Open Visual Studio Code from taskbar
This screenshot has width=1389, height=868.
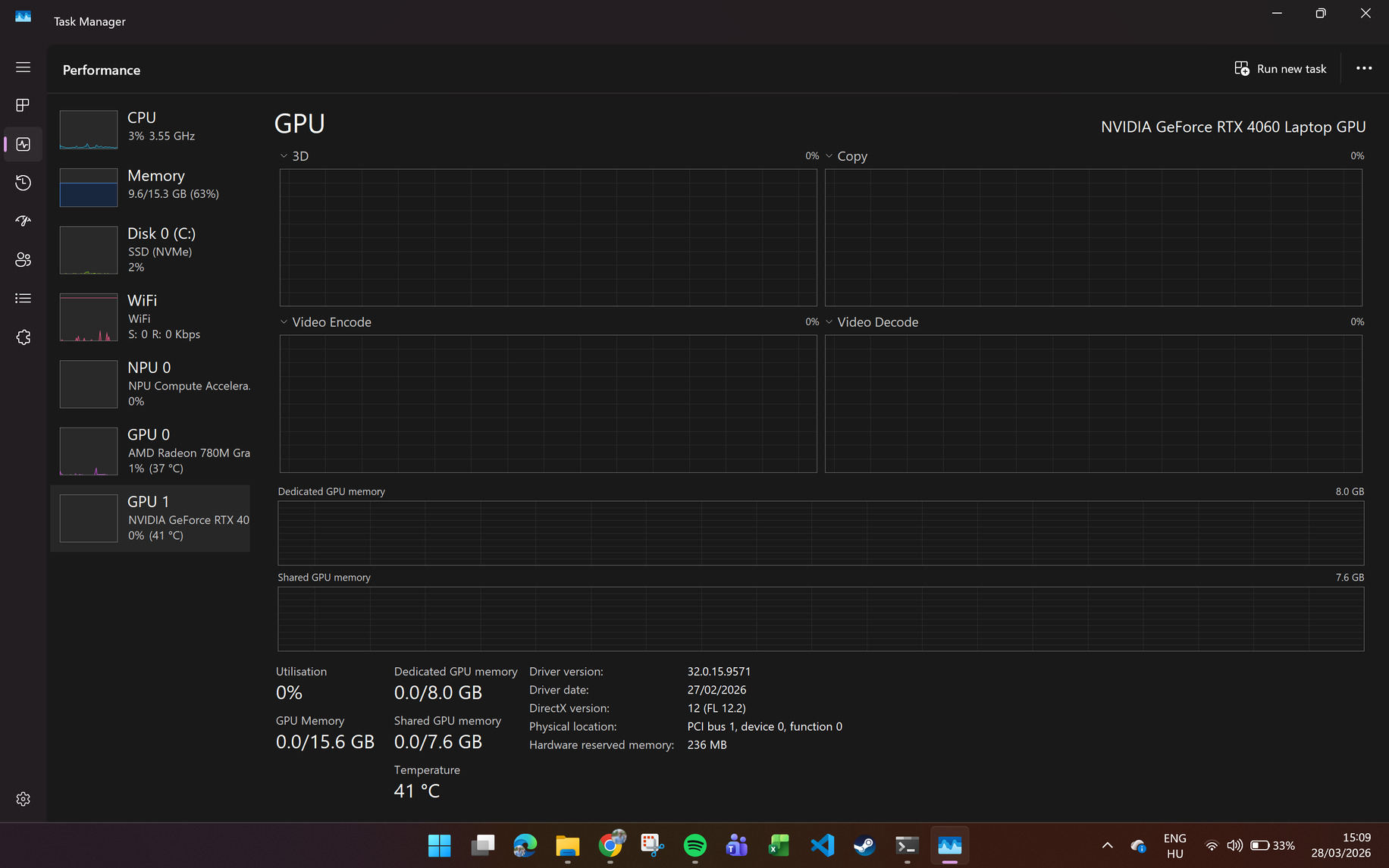pyautogui.click(x=823, y=845)
